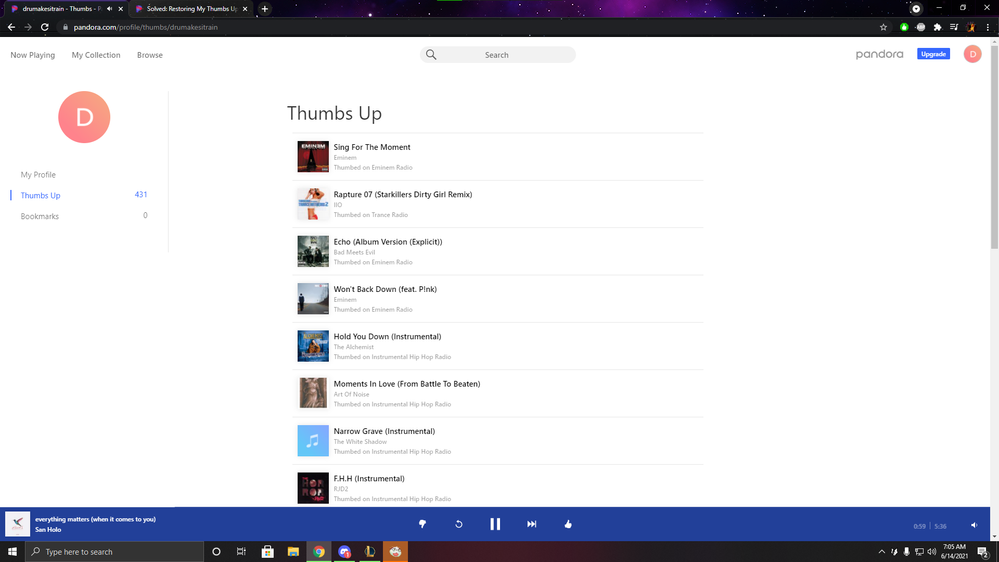Viewport: 999px width, 562px height.
Task: Replay the current track
Action: 459,524
